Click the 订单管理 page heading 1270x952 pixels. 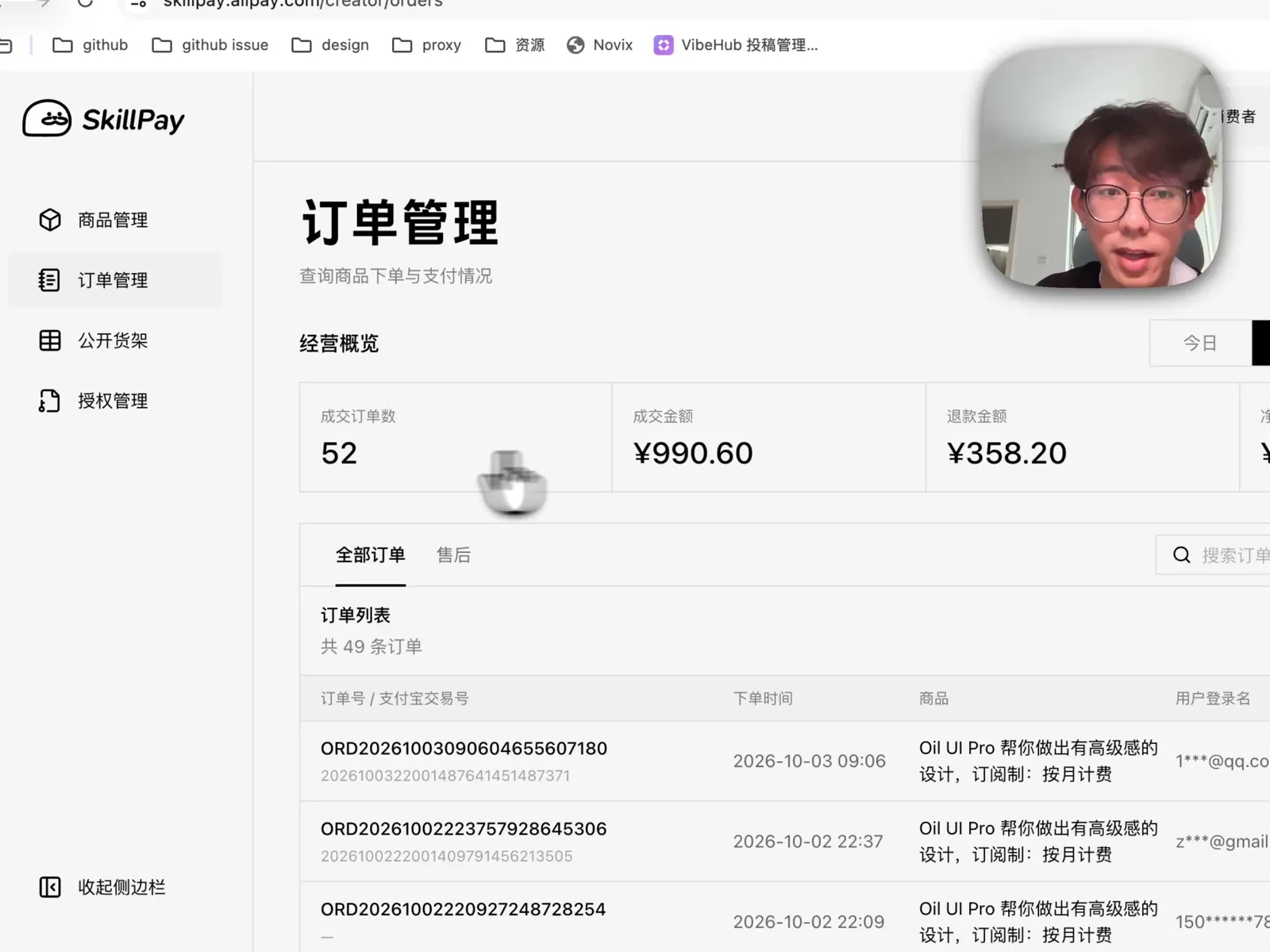tap(400, 223)
